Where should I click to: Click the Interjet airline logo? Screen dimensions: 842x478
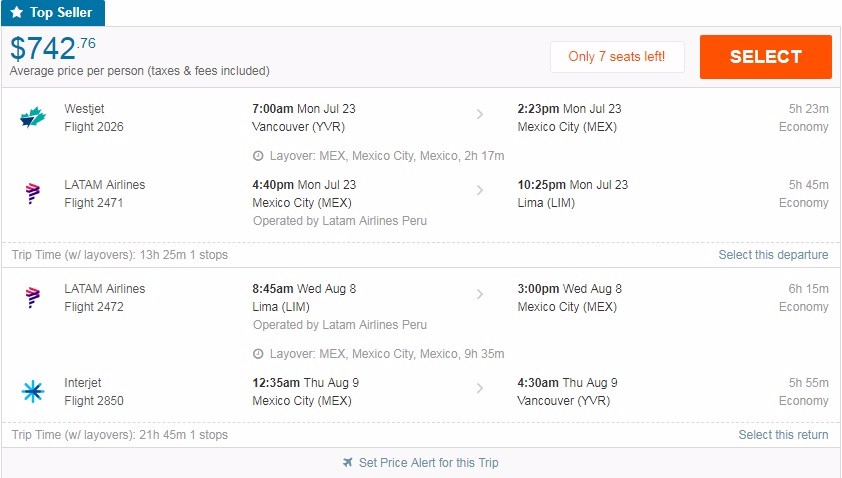33,392
